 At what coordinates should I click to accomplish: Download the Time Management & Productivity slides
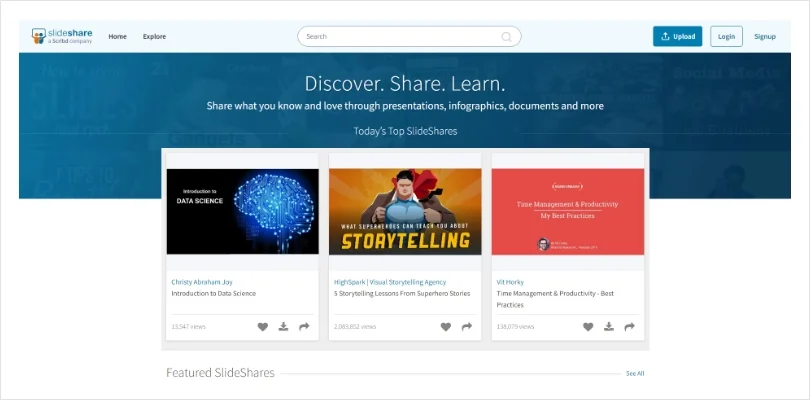click(609, 326)
